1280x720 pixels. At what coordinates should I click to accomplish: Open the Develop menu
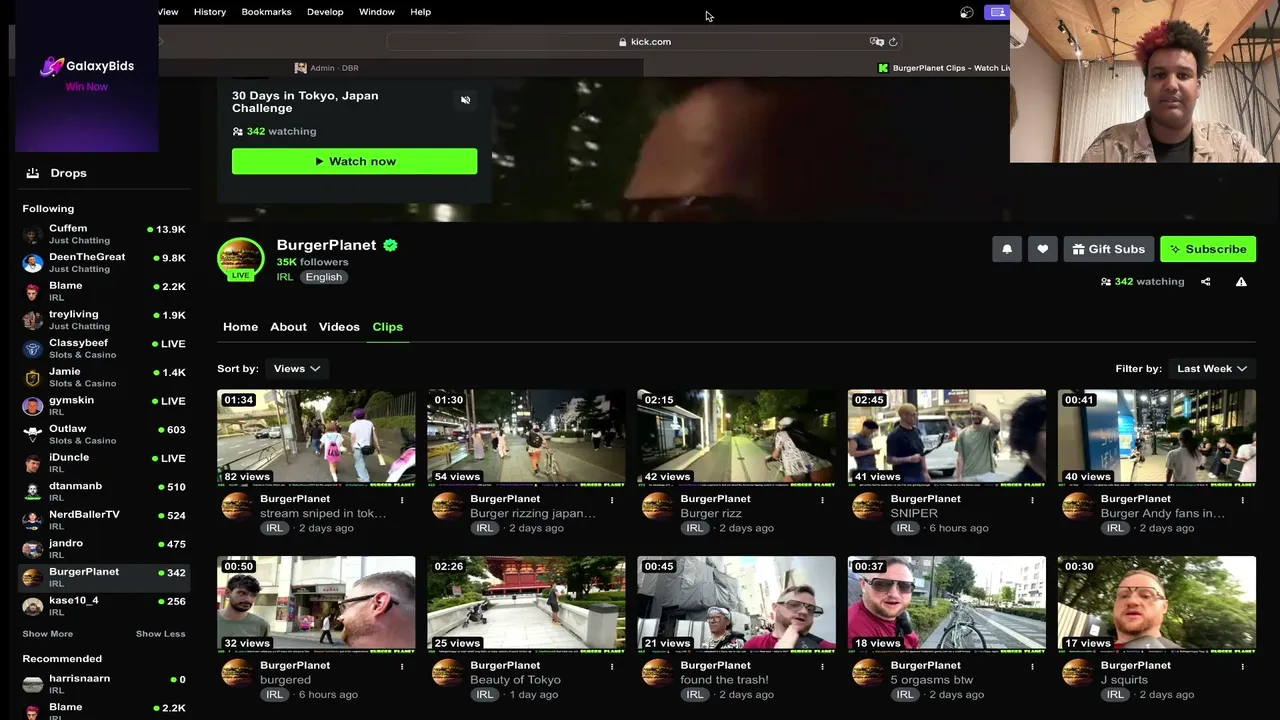tap(325, 12)
